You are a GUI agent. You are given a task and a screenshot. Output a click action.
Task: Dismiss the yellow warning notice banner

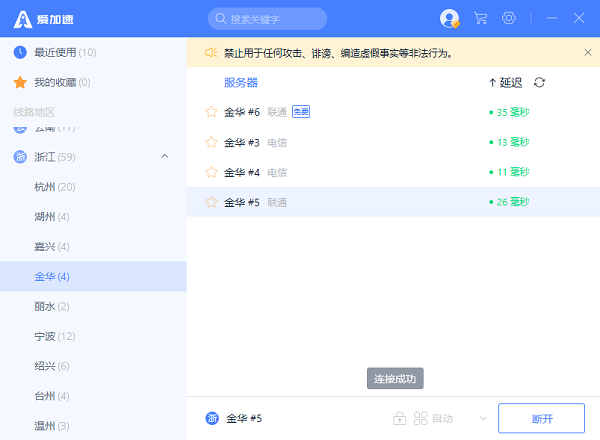(587, 52)
